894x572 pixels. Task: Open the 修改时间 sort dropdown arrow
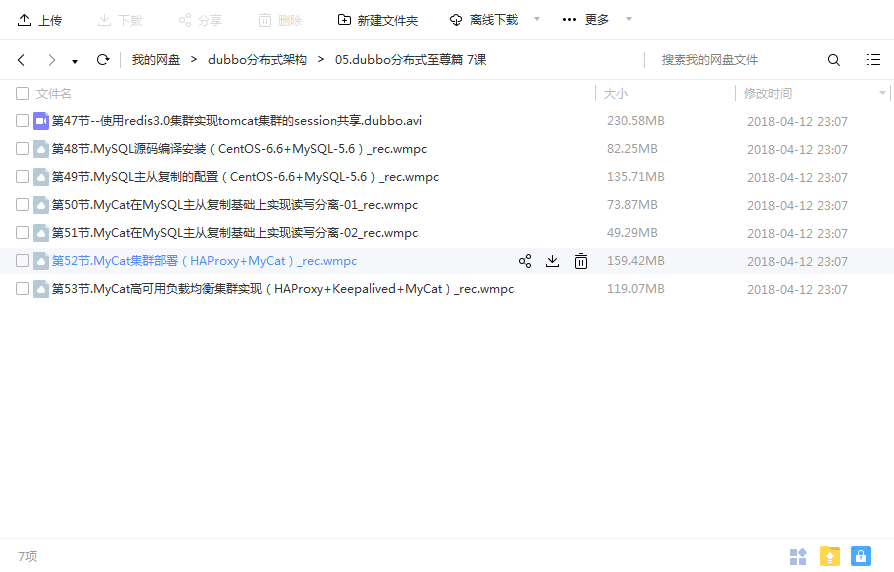pyautogui.click(x=882, y=93)
